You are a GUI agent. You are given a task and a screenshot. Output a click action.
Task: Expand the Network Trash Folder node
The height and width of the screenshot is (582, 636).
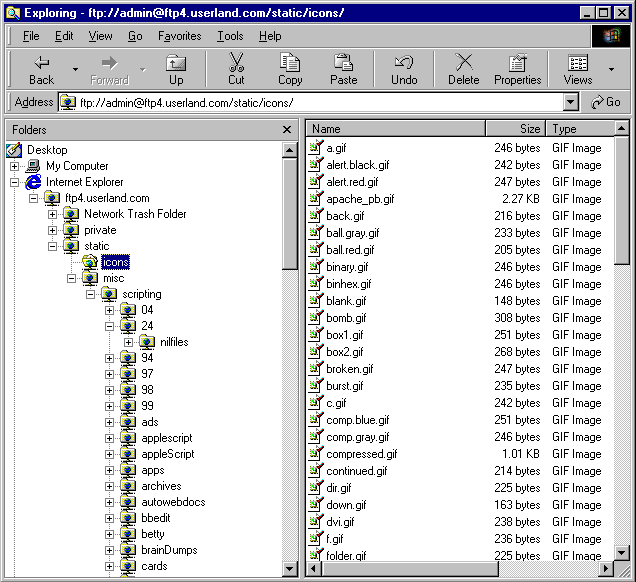[x=53, y=214]
